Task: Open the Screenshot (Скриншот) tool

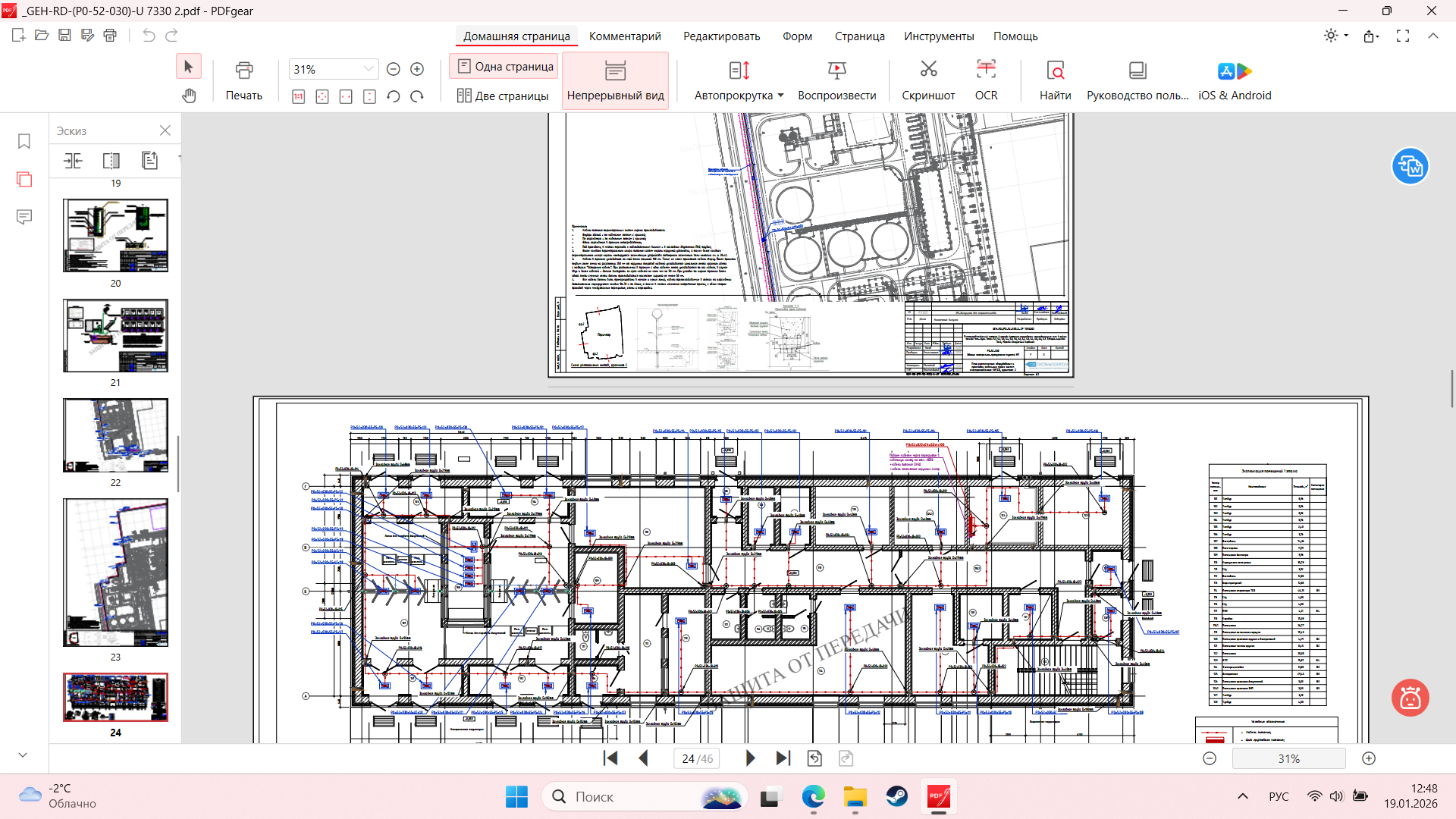Action: [x=928, y=71]
